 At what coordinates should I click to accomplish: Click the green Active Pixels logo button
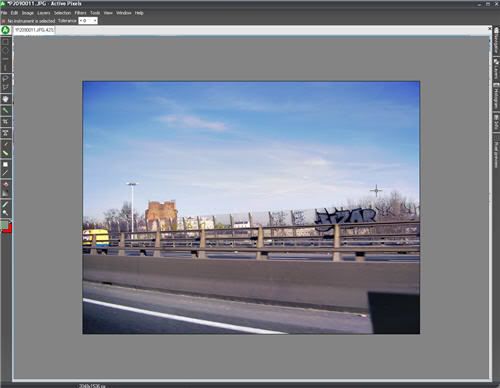[x=5, y=30]
